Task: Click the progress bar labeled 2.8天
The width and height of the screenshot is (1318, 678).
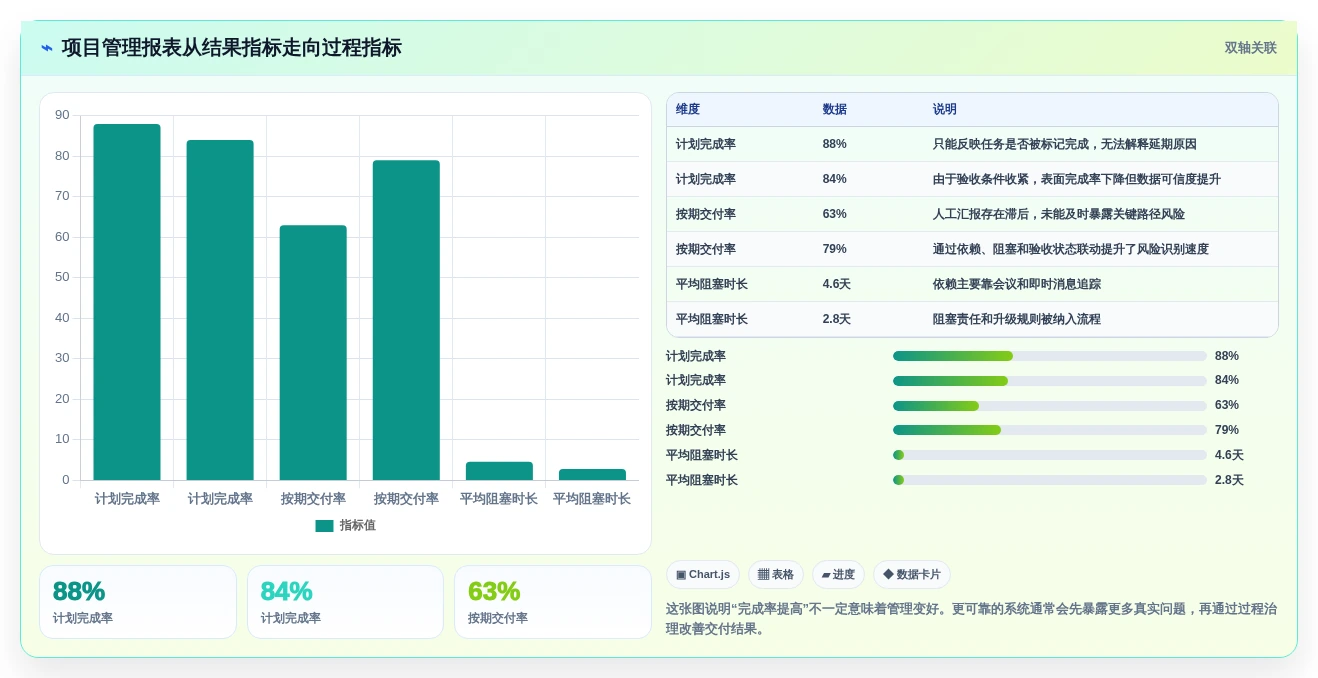Action: [x=1050, y=480]
